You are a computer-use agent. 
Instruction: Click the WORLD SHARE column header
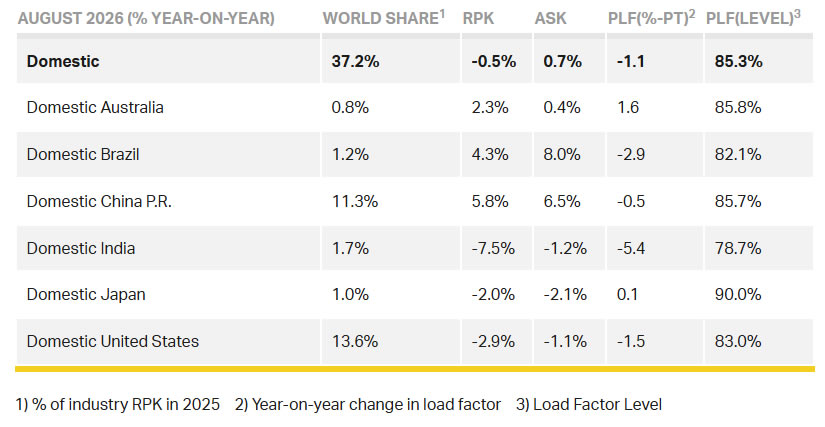point(384,18)
